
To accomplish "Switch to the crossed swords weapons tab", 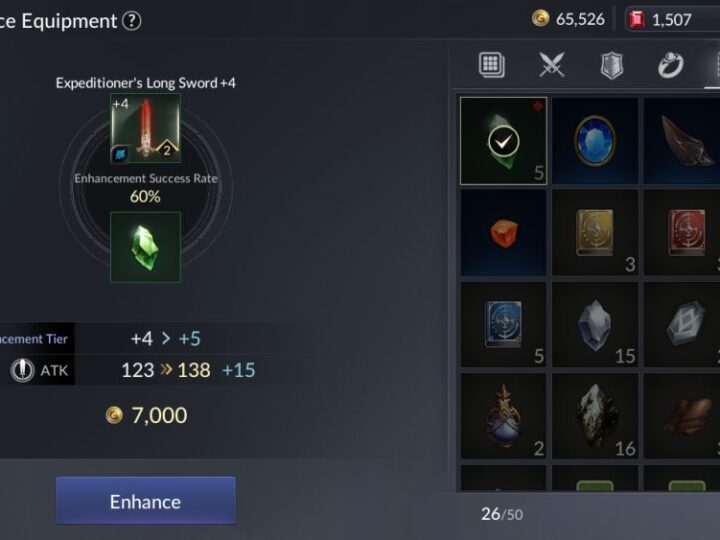I will (551, 65).
